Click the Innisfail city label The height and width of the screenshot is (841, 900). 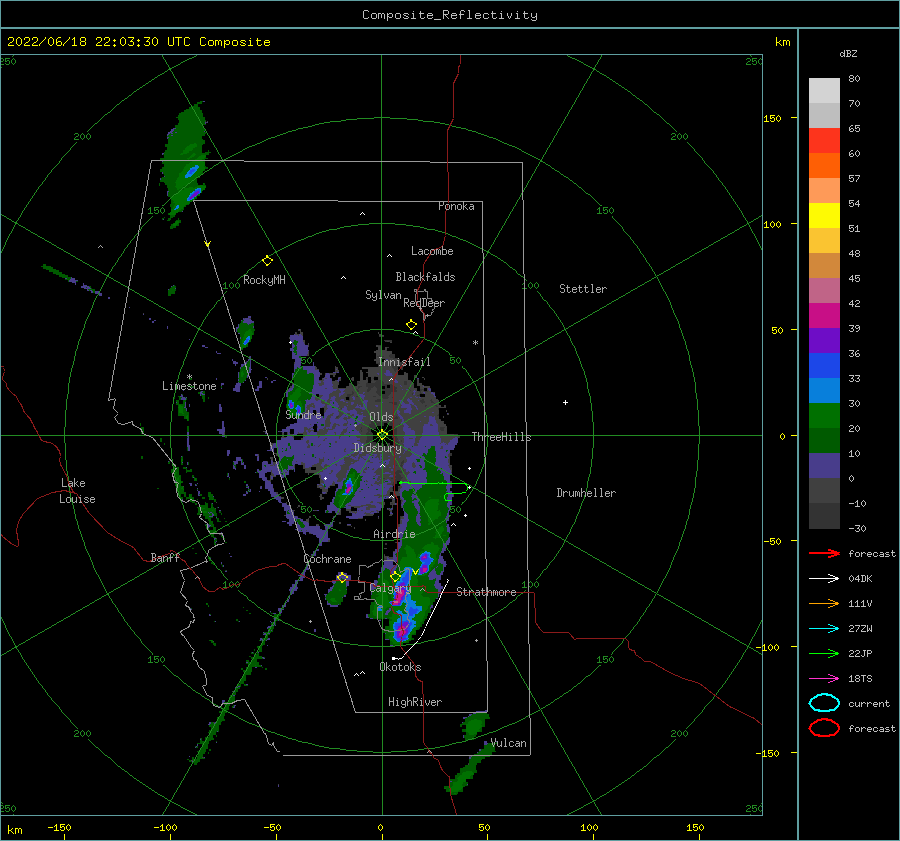click(x=404, y=362)
